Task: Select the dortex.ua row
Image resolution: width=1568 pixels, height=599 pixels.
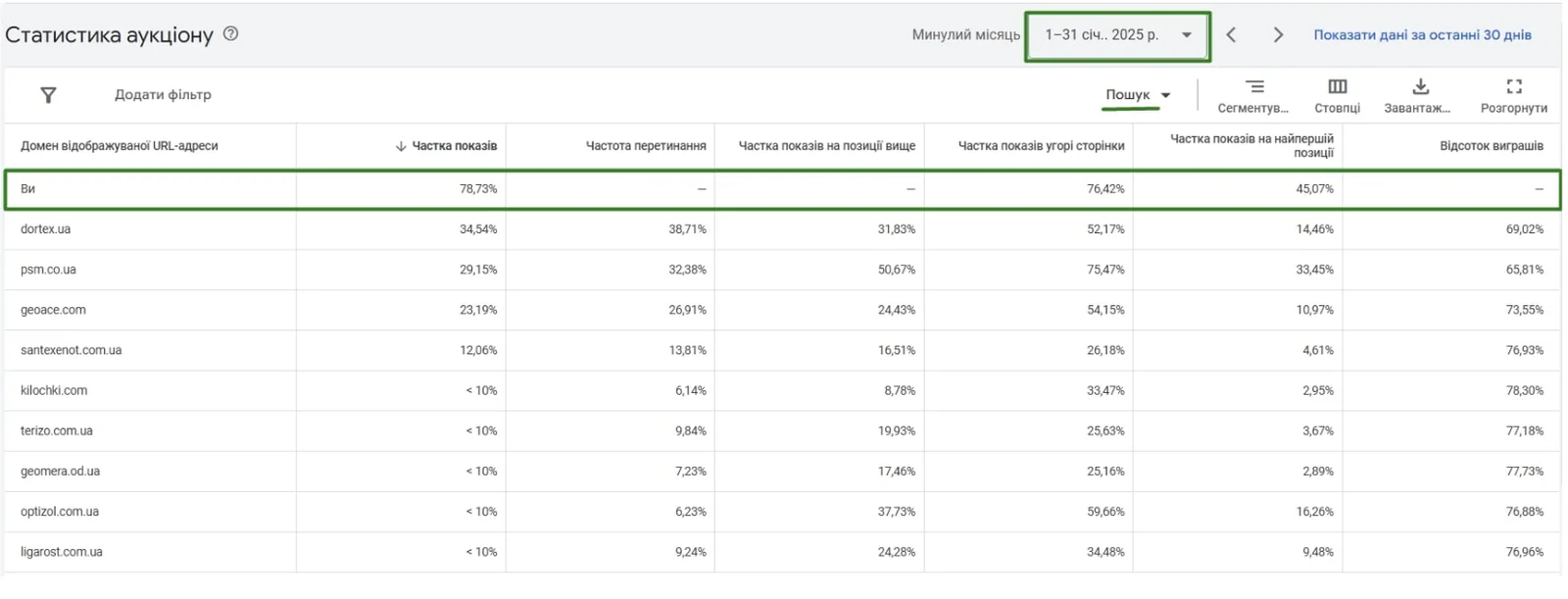Action: [x=782, y=229]
